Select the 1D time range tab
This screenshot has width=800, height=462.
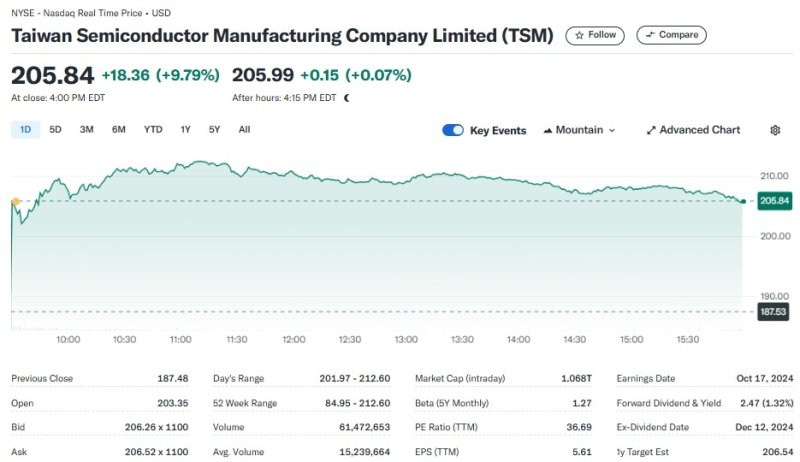coord(25,129)
